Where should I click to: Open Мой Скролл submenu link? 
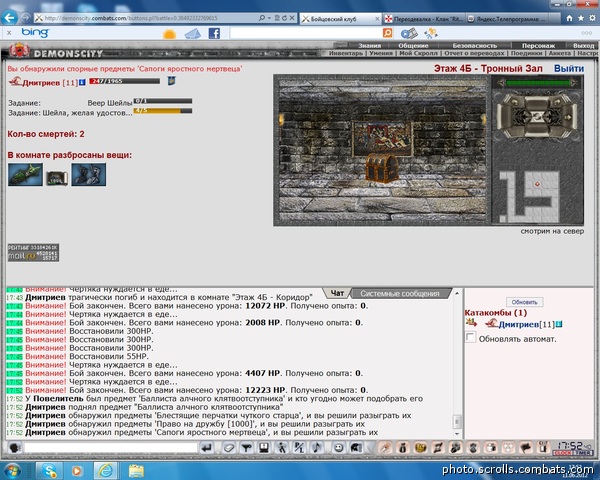[x=418, y=53]
